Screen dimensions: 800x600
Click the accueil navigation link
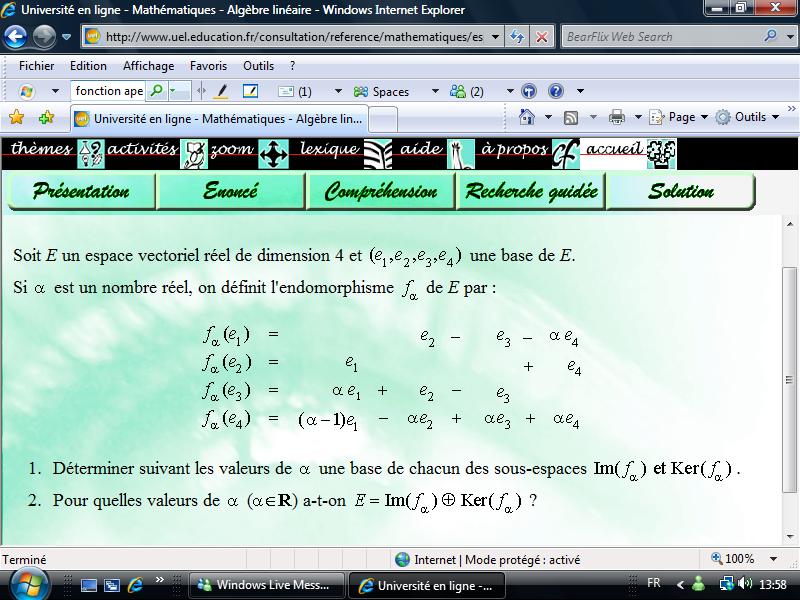pyautogui.click(x=615, y=149)
